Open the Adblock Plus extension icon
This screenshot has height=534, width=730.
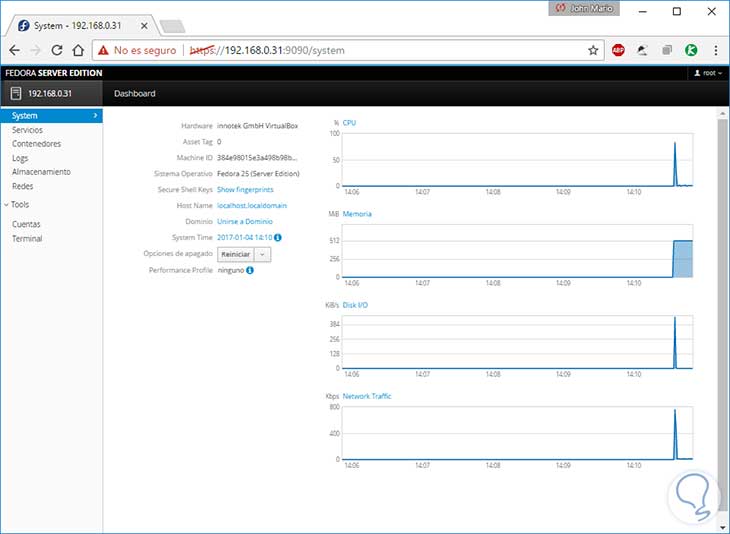pyautogui.click(x=618, y=50)
